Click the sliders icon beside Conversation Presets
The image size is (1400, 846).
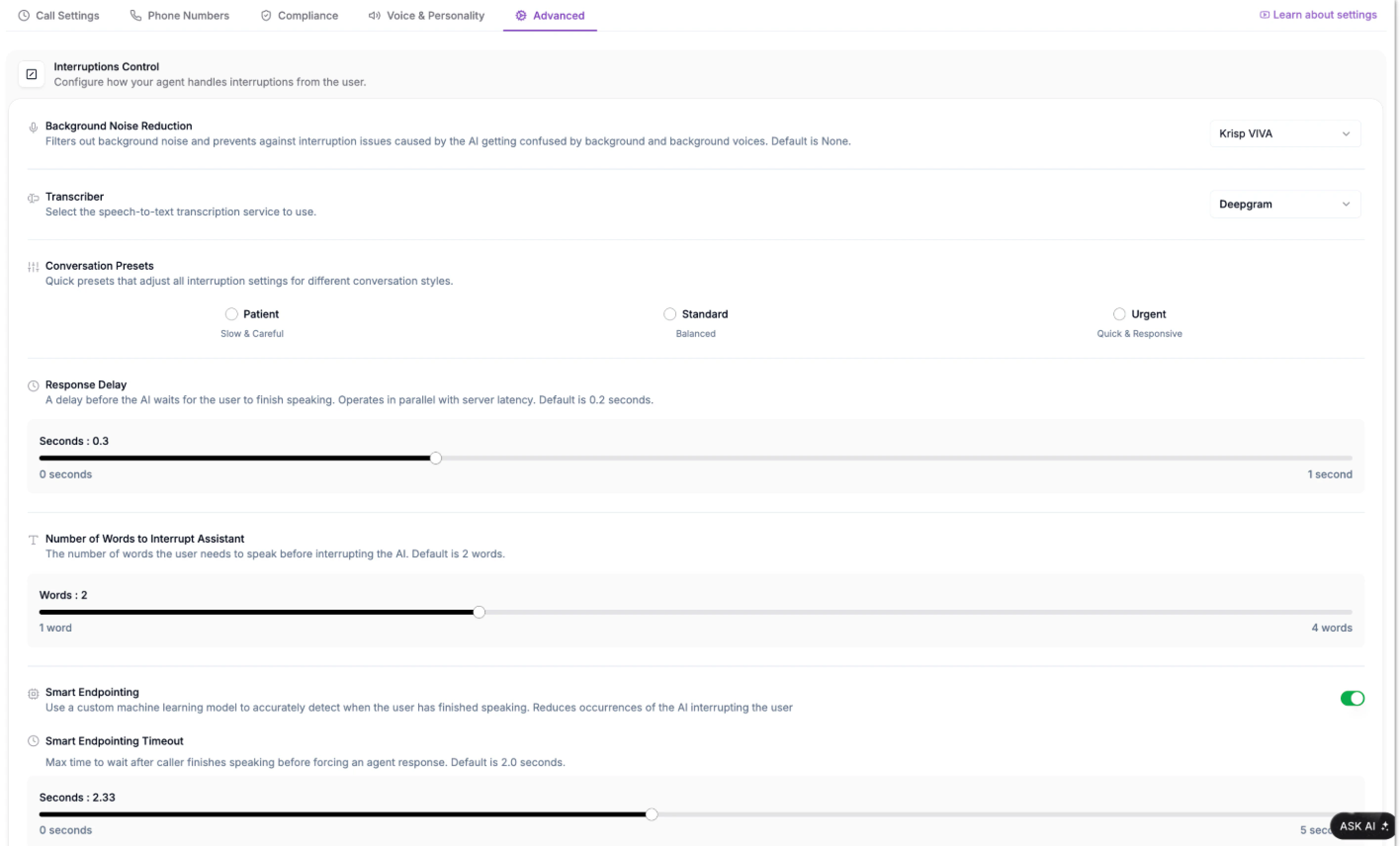tap(33, 267)
